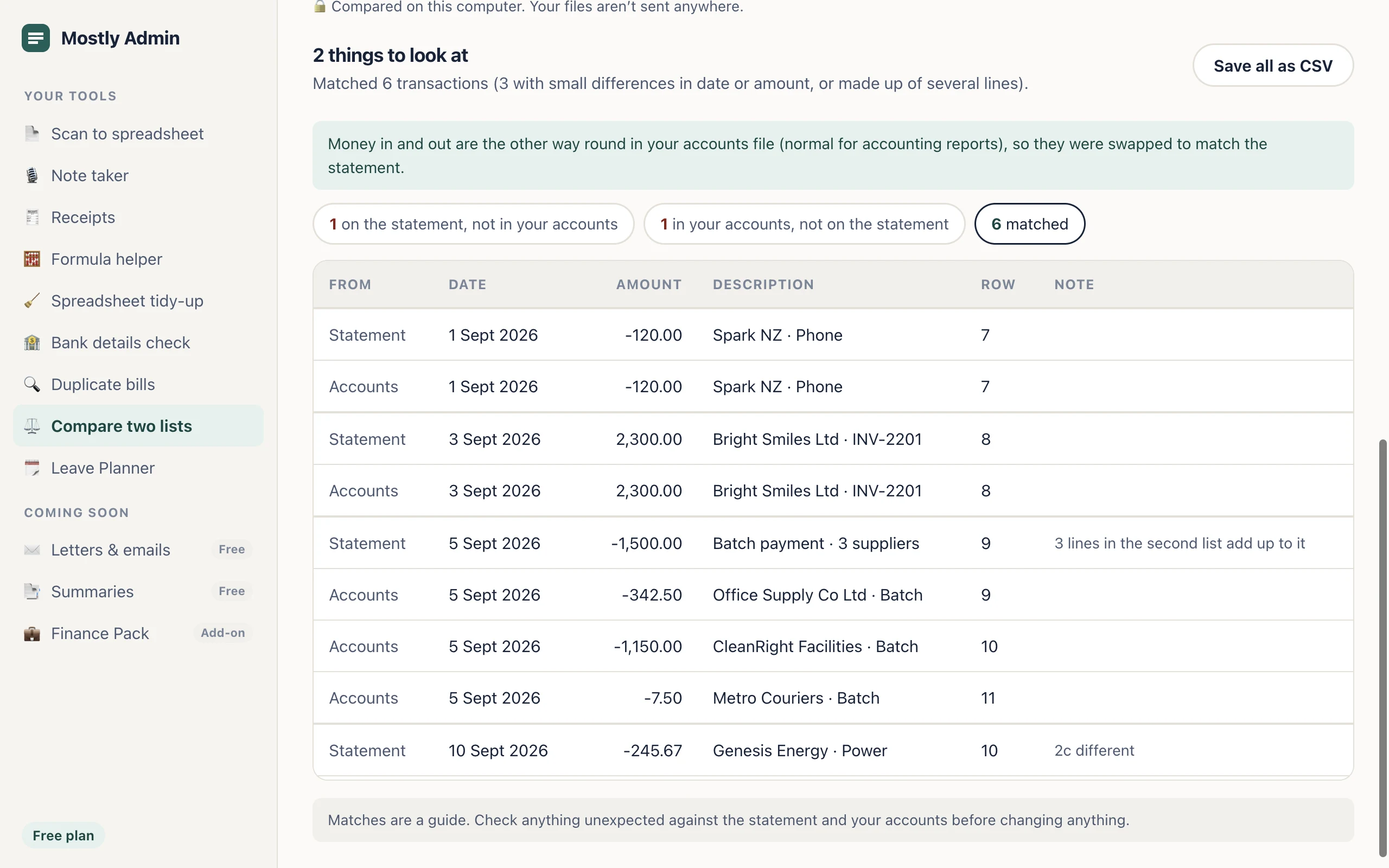Click the Letters & emails envelope icon
The image size is (1389, 868).
point(32,550)
